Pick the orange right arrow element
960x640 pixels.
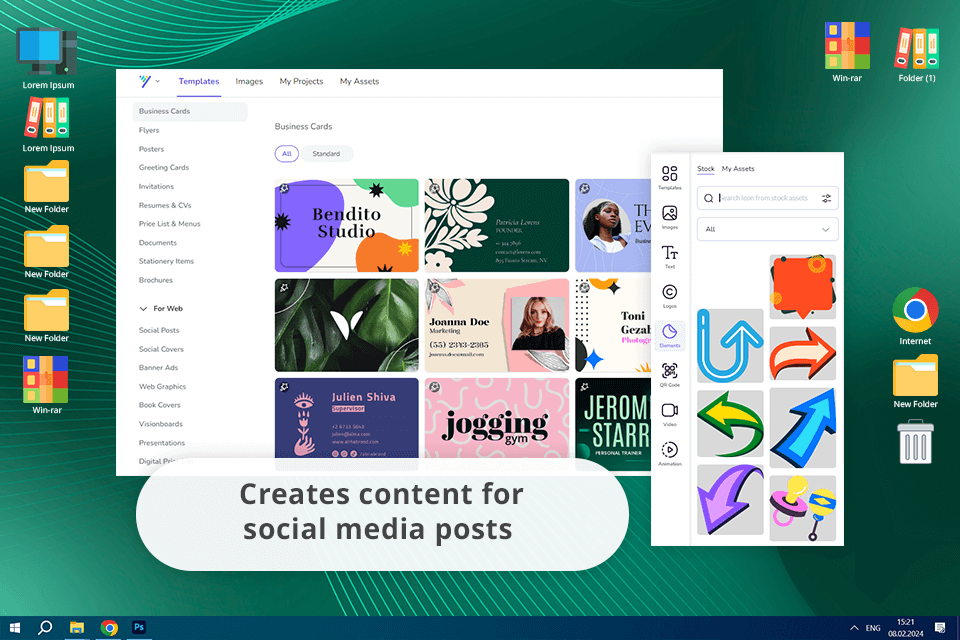[803, 353]
